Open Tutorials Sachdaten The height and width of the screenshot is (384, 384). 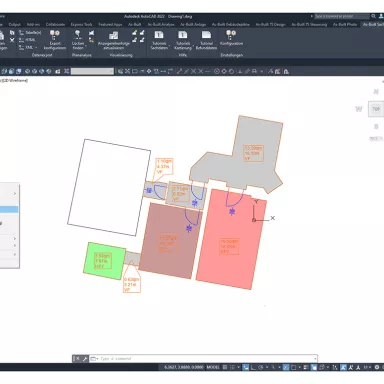point(159,40)
